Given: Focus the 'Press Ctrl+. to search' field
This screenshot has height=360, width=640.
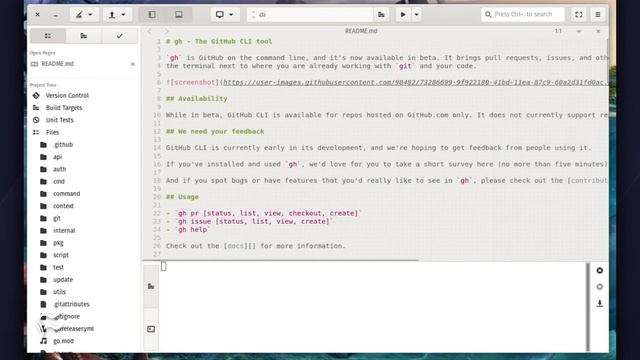Looking at the screenshot, I should pos(523,14).
